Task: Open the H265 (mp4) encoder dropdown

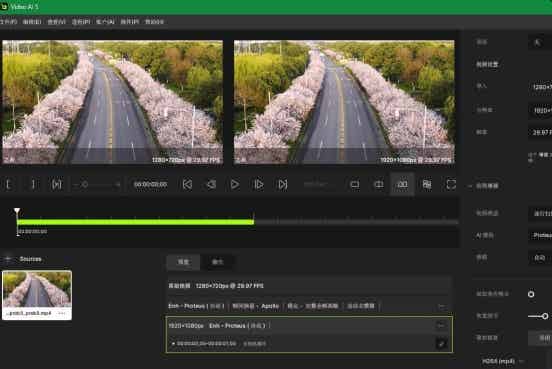Action: (503, 361)
